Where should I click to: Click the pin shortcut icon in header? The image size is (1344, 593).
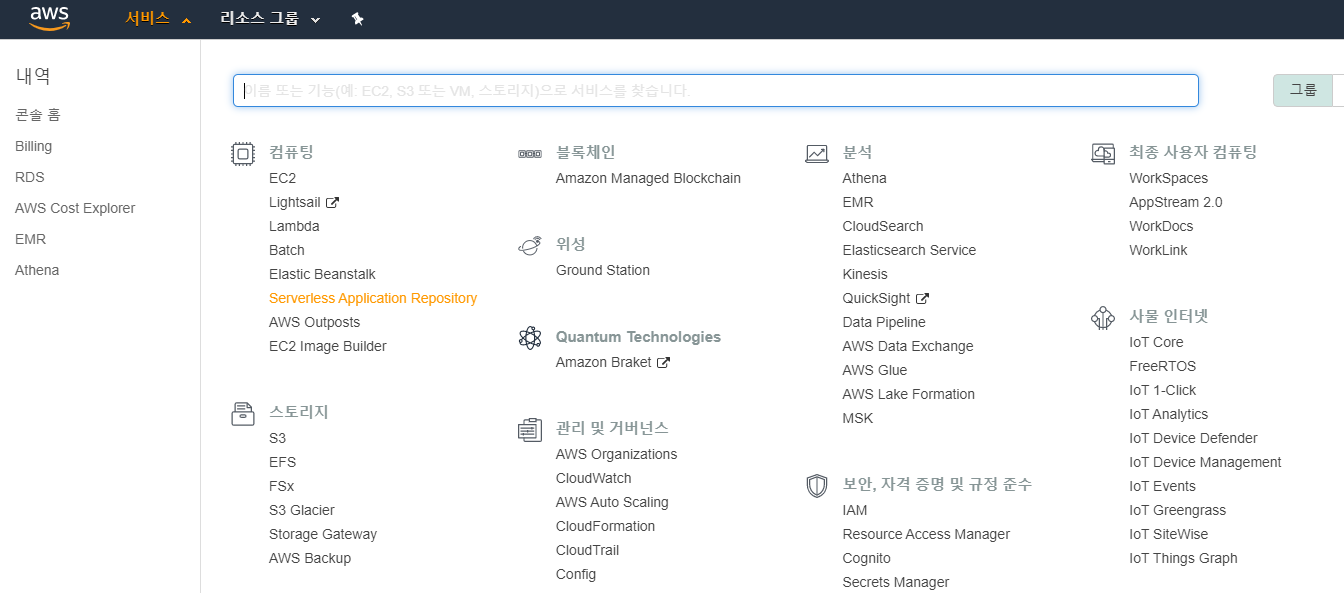[x=357, y=19]
